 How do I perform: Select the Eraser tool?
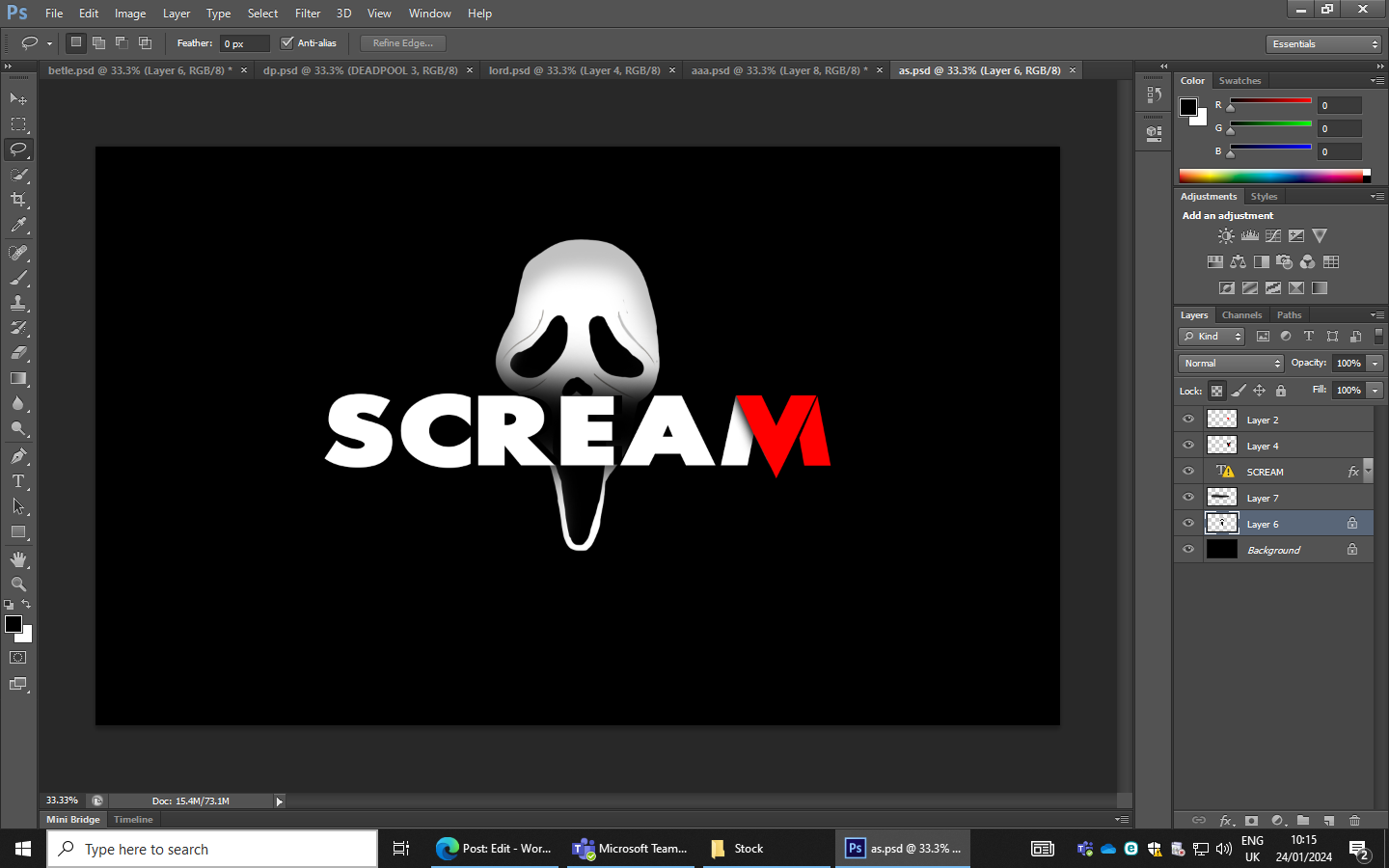tap(18, 353)
